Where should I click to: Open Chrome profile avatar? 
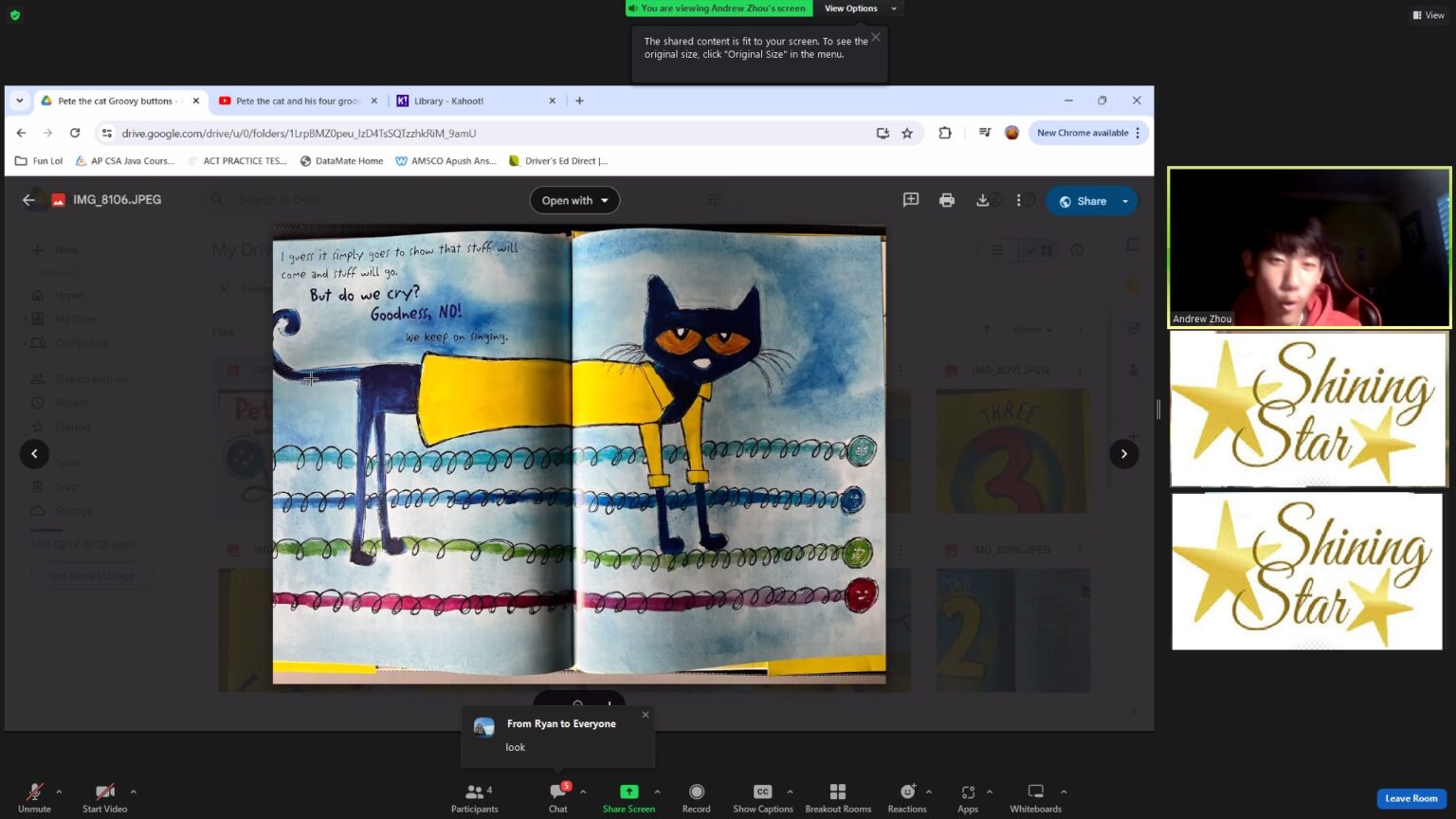click(x=1011, y=133)
